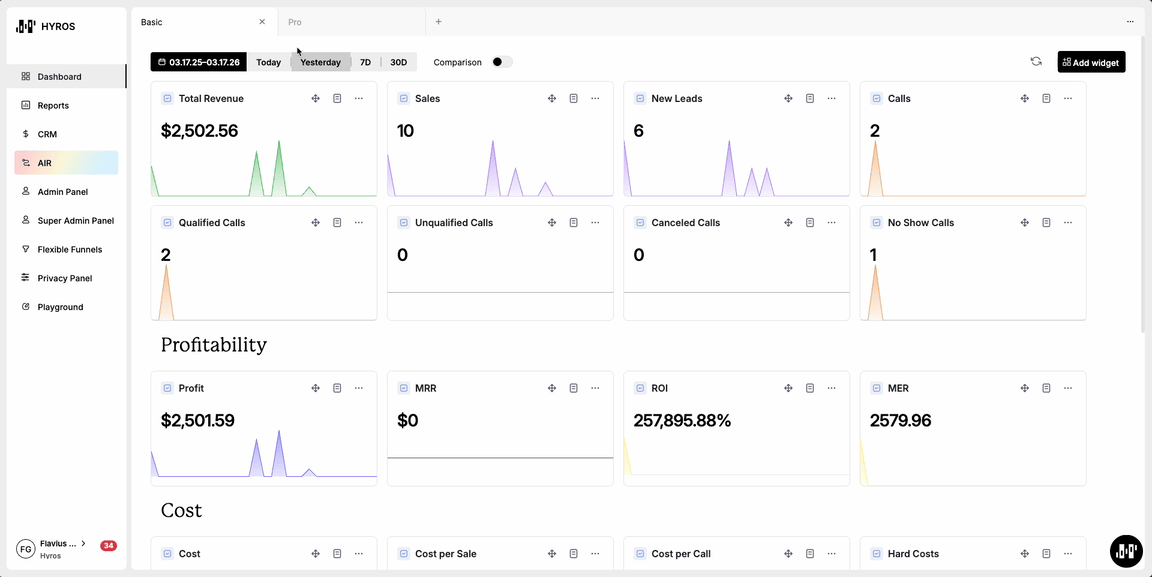Select the 7D time range button
The height and width of the screenshot is (577, 1152).
click(x=365, y=62)
